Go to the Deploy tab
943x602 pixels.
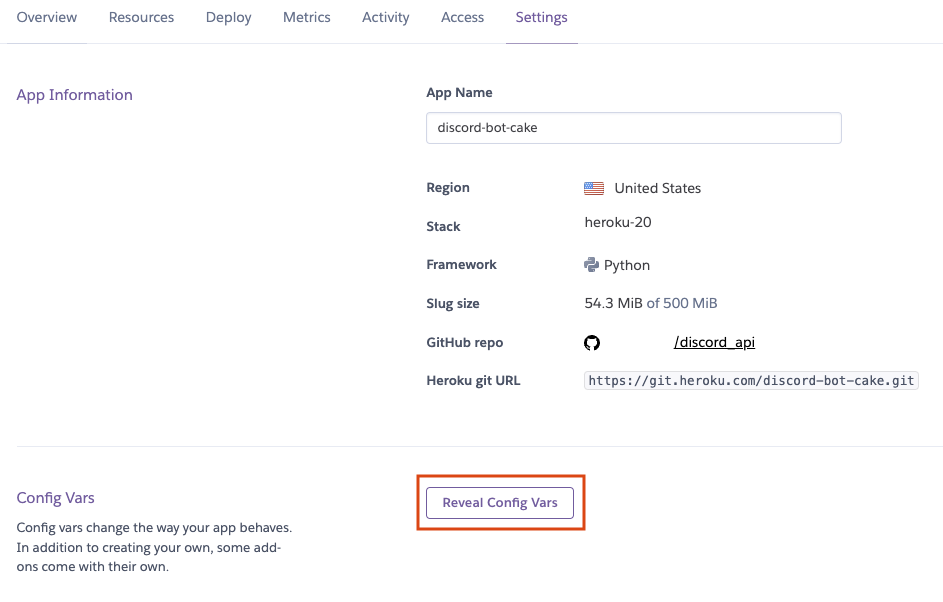coord(229,17)
